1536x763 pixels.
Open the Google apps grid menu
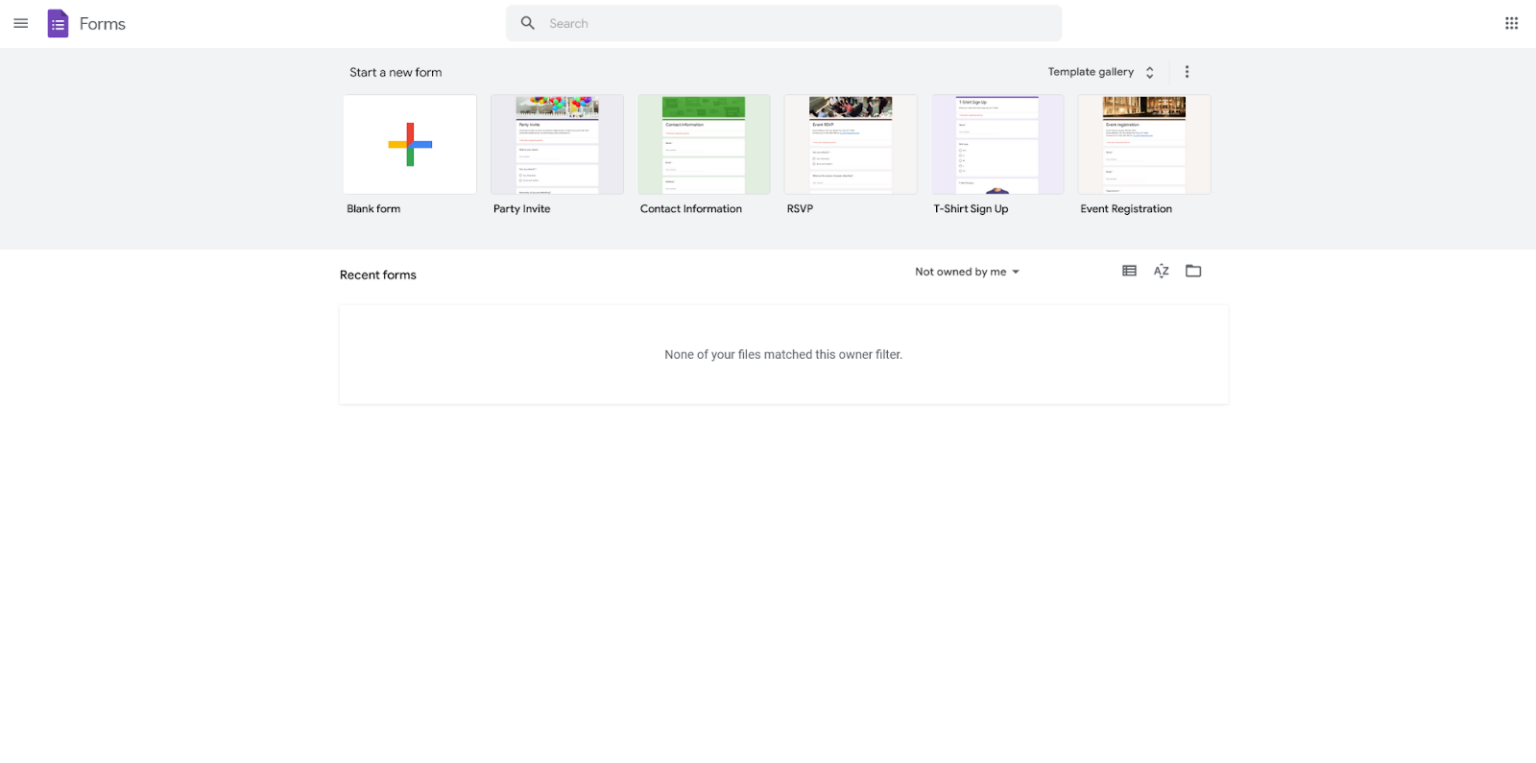click(1512, 22)
